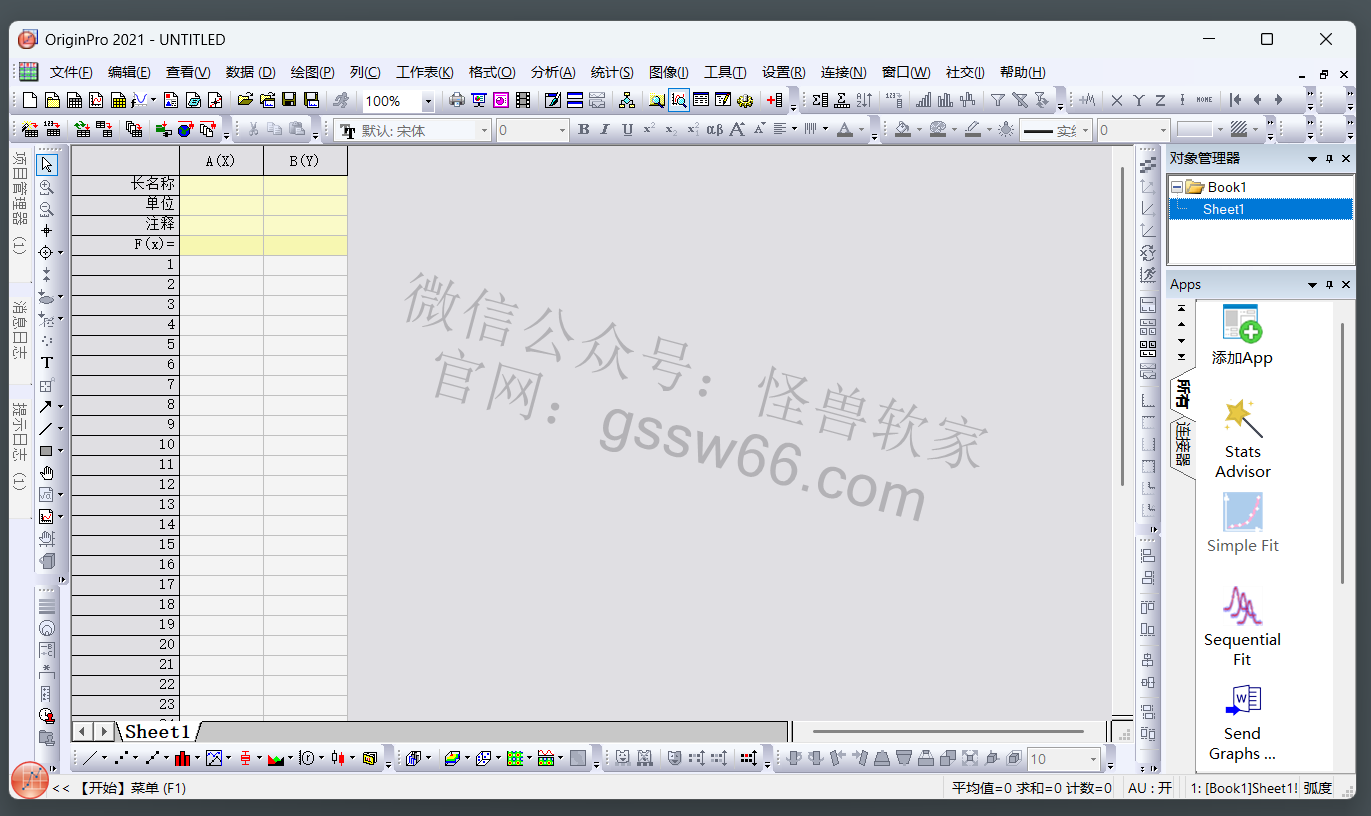
Task: Toggle Italic text formatting
Action: [605, 130]
